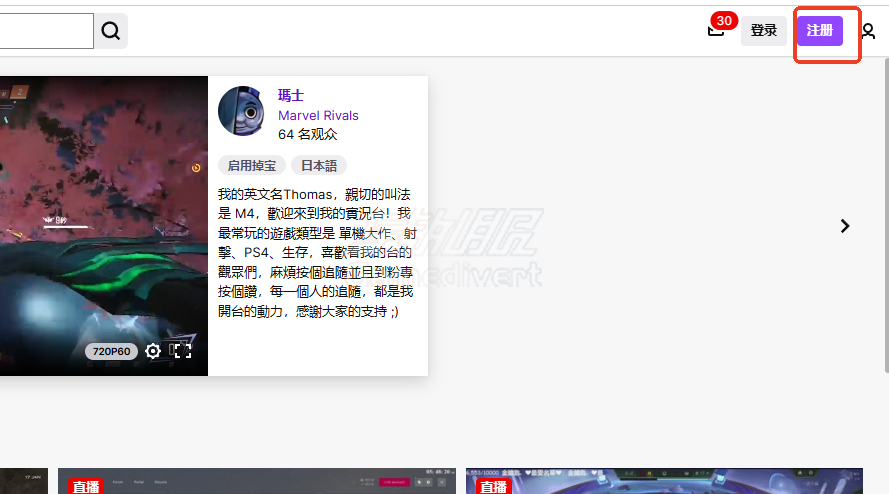Toggle fullscreen on the video player
This screenshot has height=494, width=889.
tap(181, 351)
